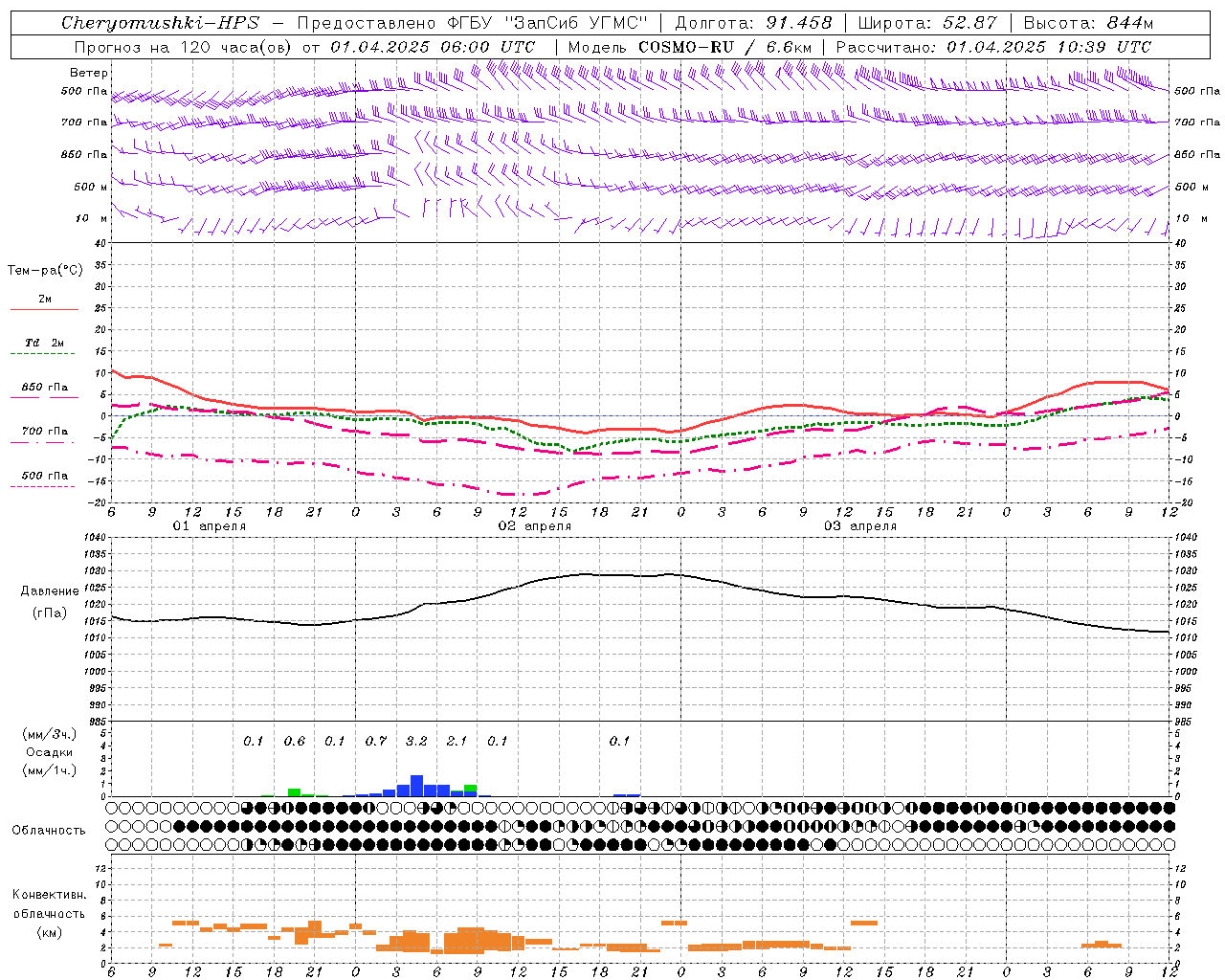1225x980 pixels.
Task: Click the '(мм/1ч.)' unit label
Action: (x=49, y=770)
